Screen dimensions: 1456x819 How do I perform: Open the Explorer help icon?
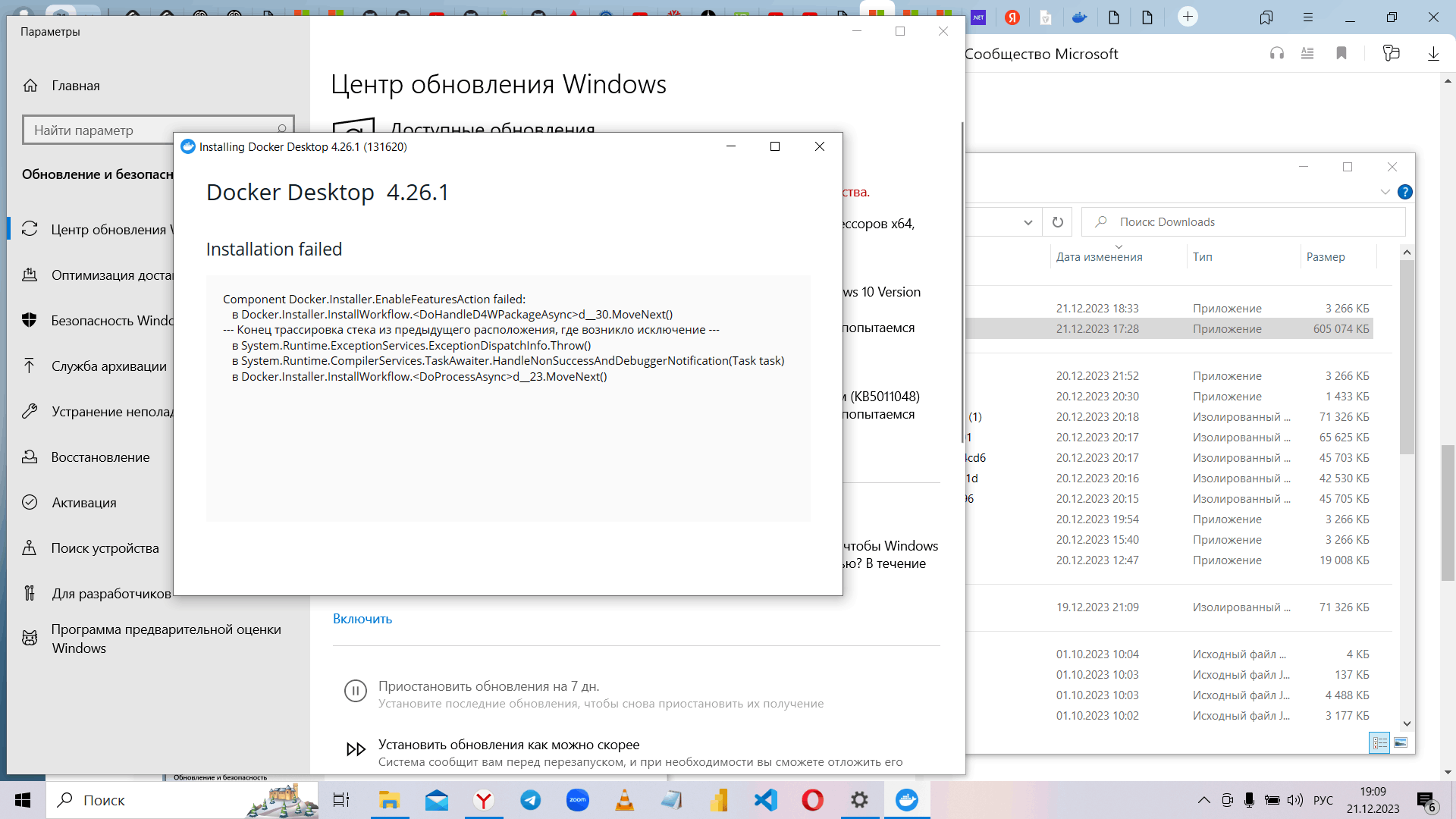pos(1405,192)
